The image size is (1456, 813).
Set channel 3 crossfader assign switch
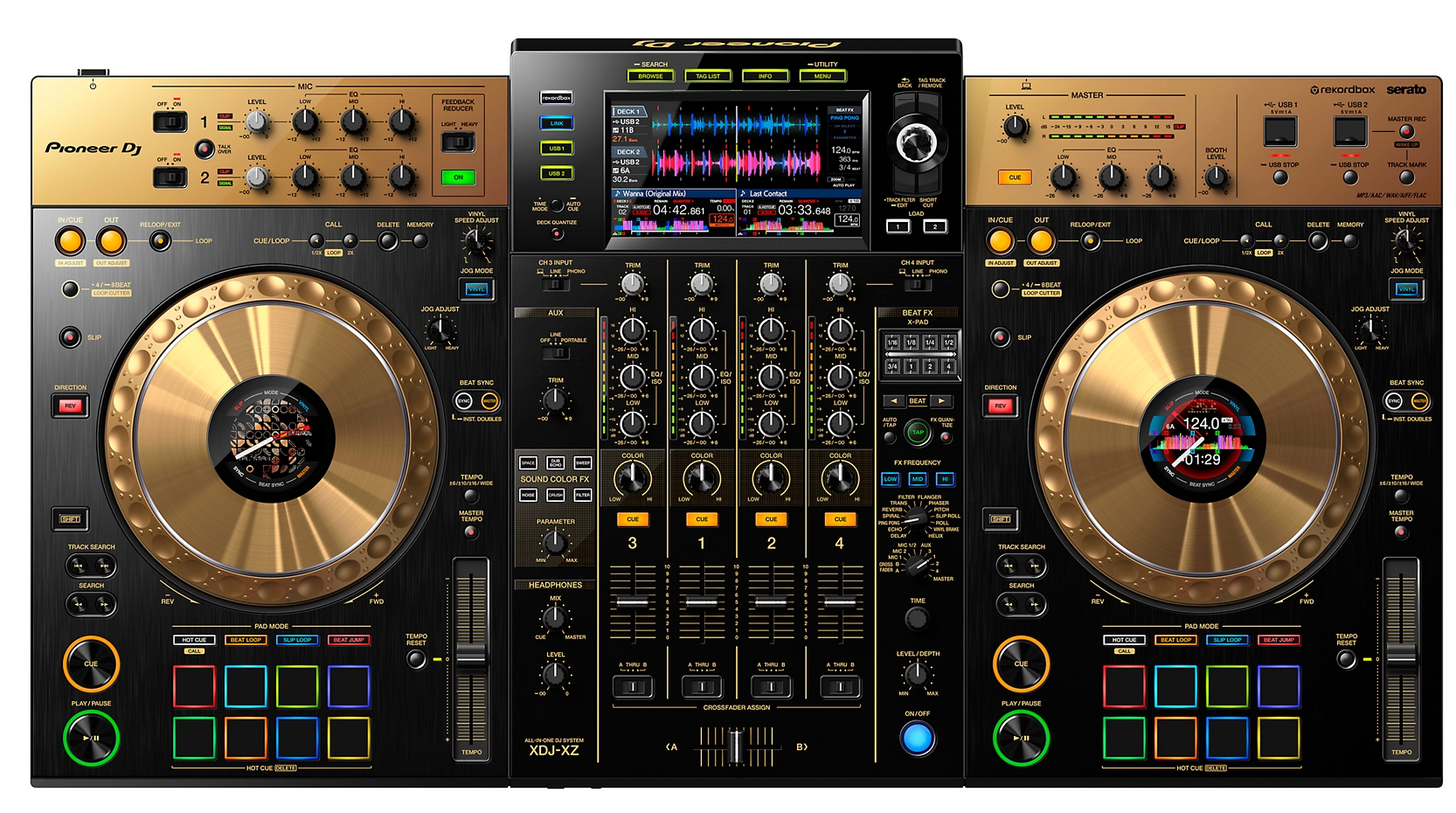633,687
